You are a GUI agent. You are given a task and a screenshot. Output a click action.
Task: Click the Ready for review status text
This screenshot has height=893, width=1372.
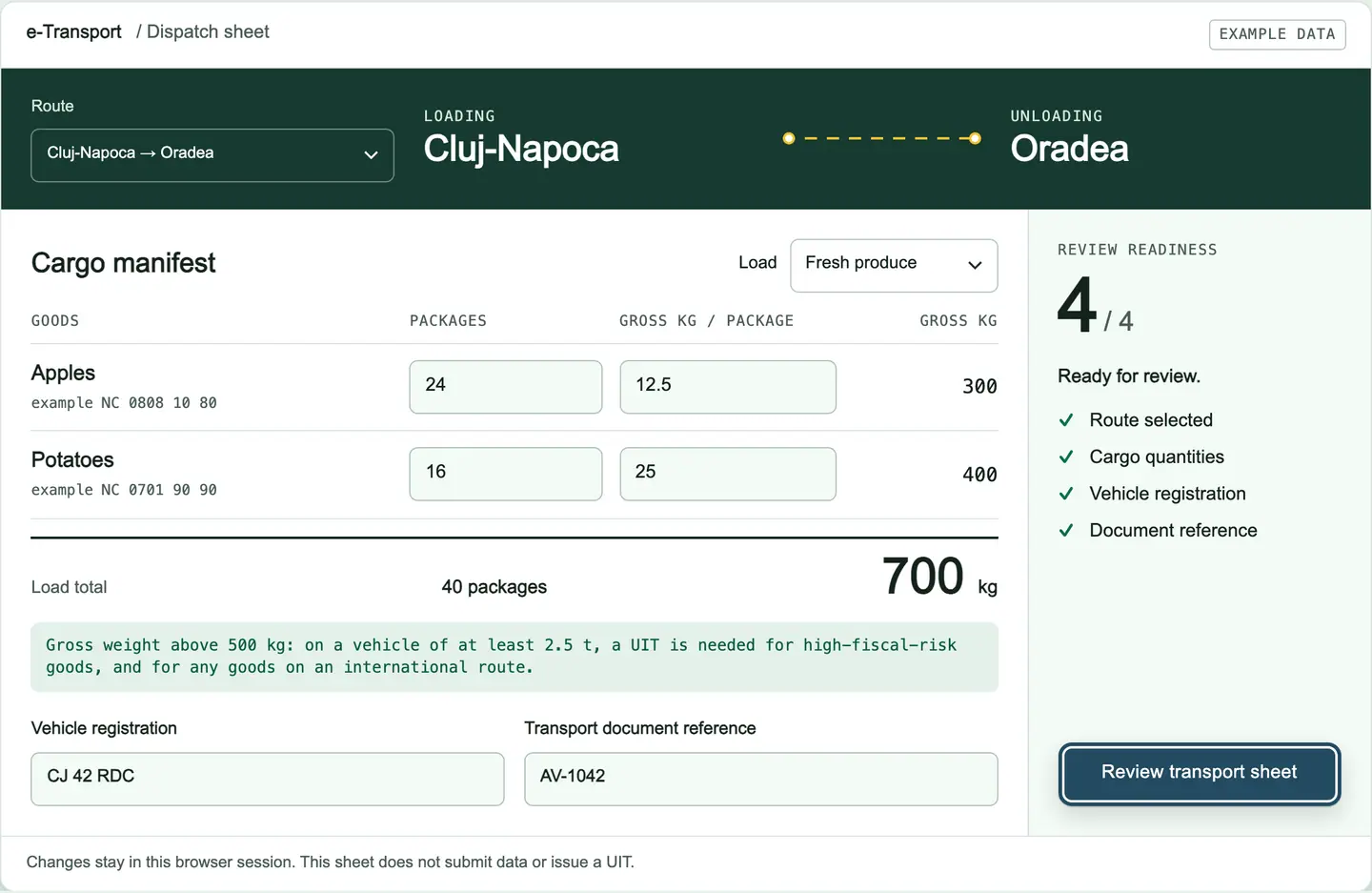point(1129,376)
